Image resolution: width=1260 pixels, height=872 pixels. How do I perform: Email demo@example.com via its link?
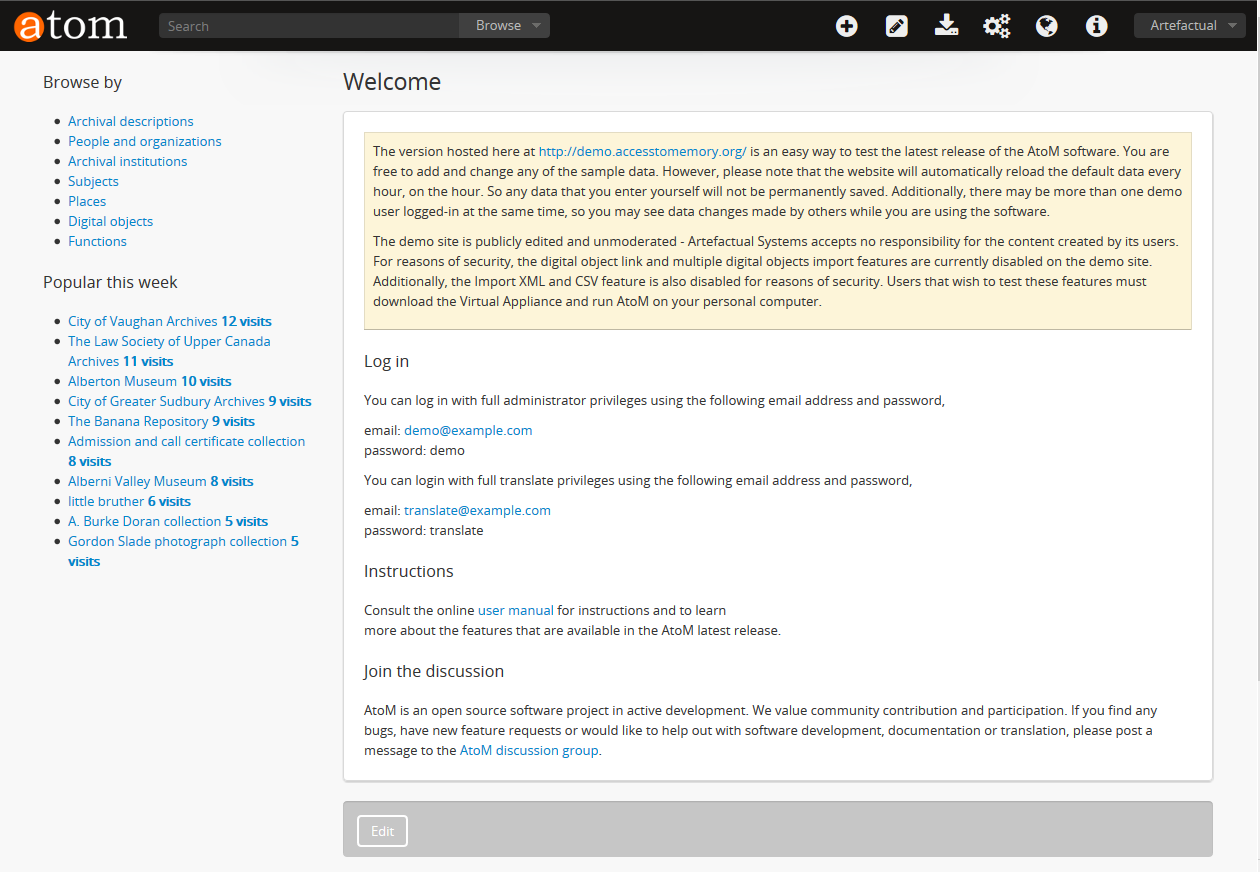tap(468, 430)
